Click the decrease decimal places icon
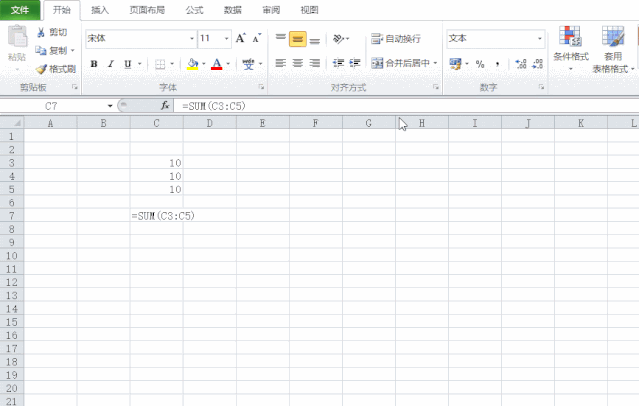 coord(538,64)
